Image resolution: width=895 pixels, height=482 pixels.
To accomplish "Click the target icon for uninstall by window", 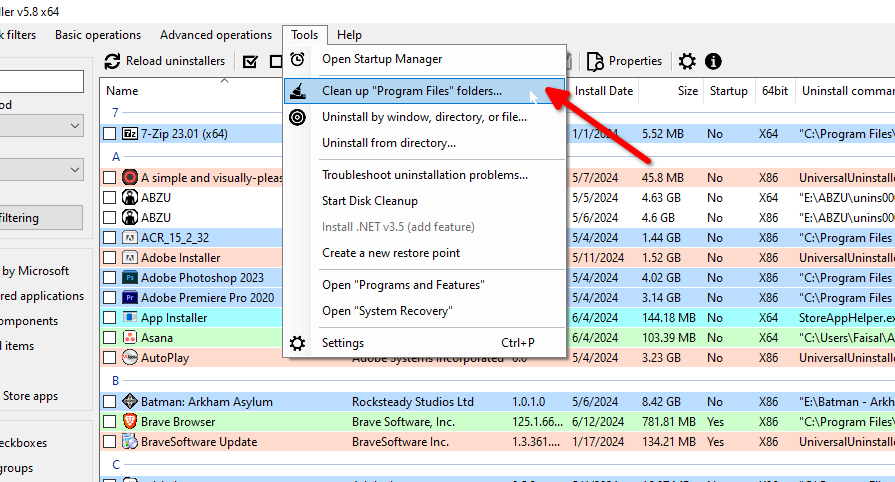I will [x=297, y=117].
